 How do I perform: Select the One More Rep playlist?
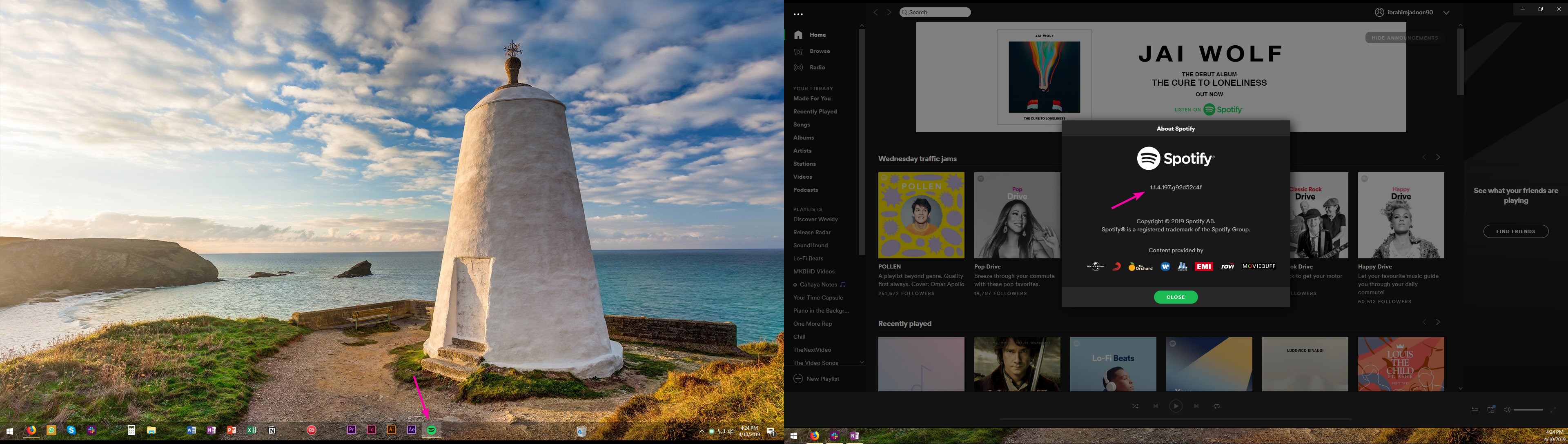tap(812, 324)
